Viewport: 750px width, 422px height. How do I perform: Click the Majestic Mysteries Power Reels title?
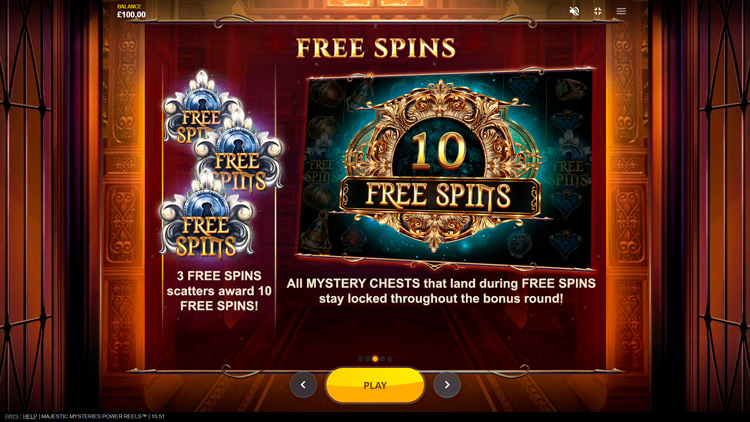[94, 417]
